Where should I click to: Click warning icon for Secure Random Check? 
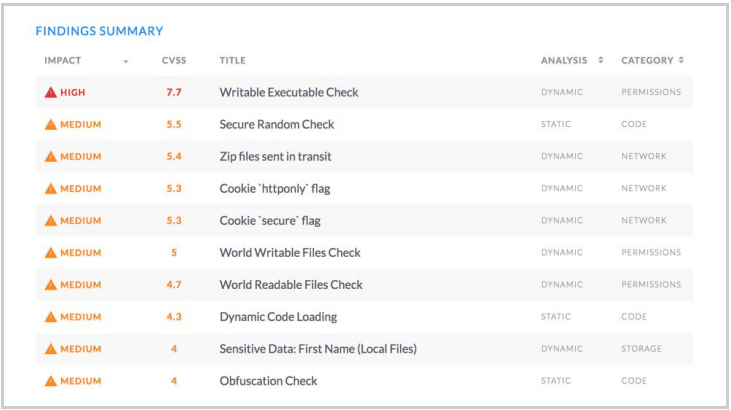pyautogui.click(x=50, y=125)
